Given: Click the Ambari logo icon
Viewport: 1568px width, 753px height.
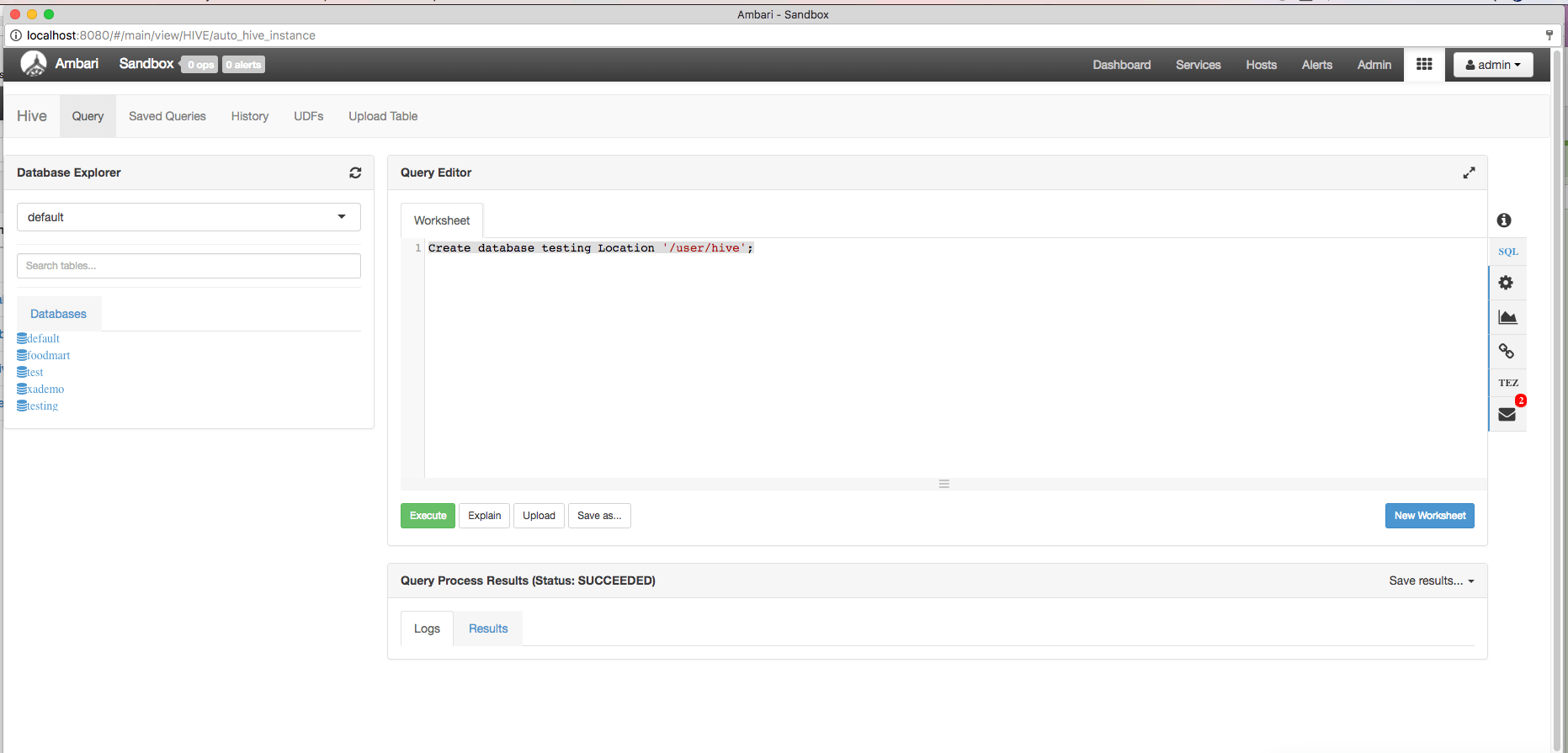Looking at the screenshot, I should coord(34,64).
